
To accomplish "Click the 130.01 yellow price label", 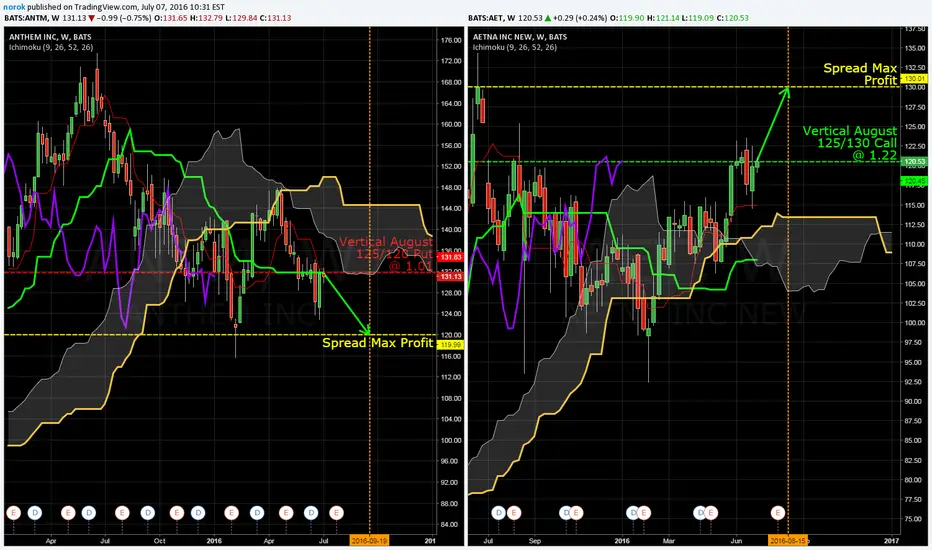I will tap(914, 78).
